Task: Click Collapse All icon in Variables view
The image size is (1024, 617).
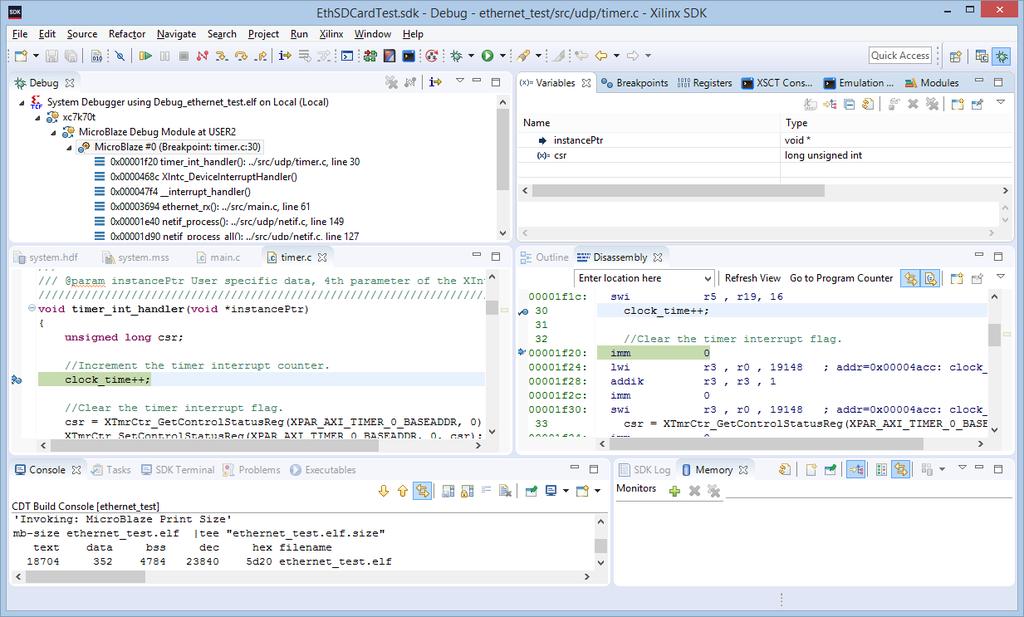Action: tap(849, 104)
